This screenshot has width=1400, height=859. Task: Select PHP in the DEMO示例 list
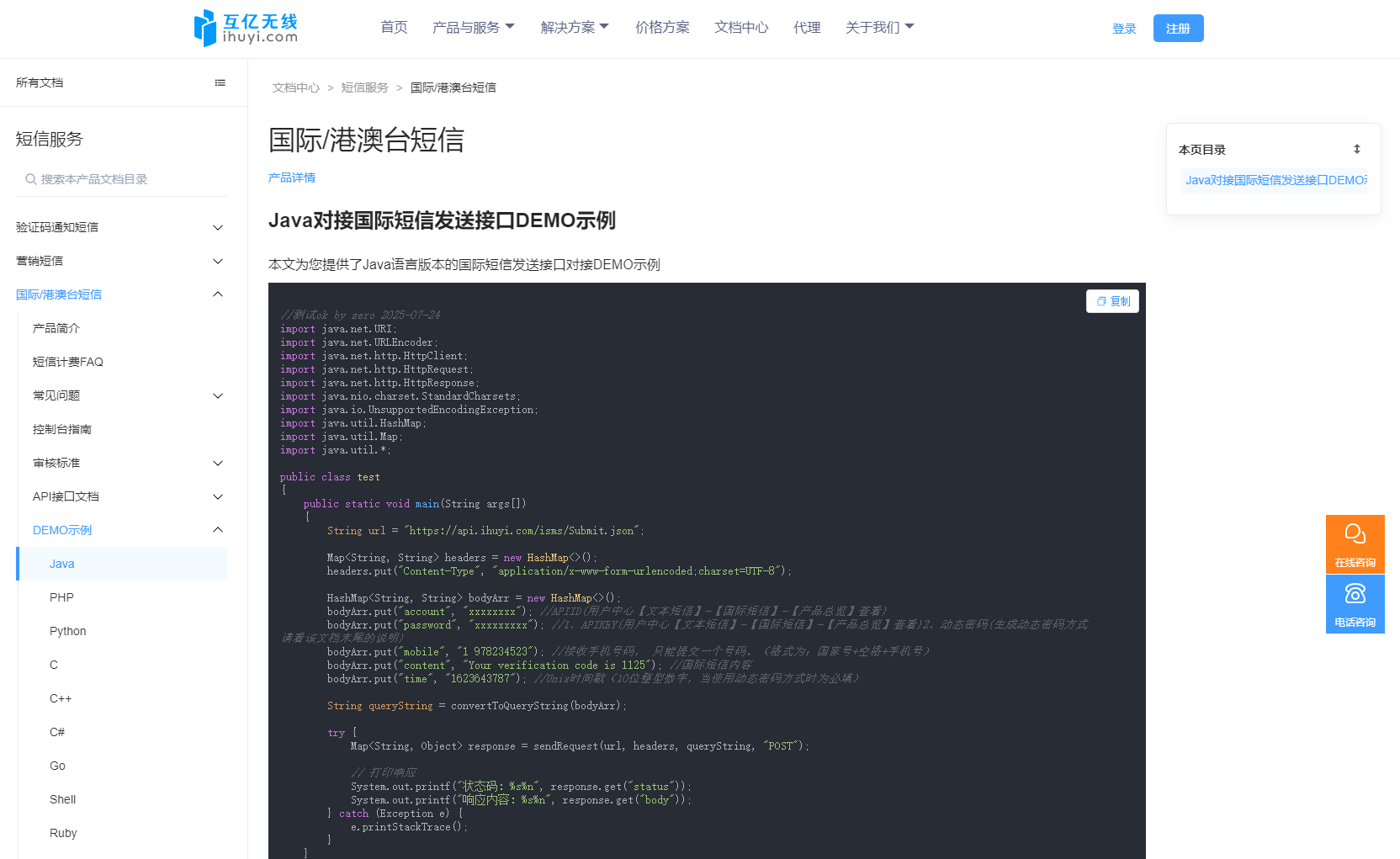[61, 597]
